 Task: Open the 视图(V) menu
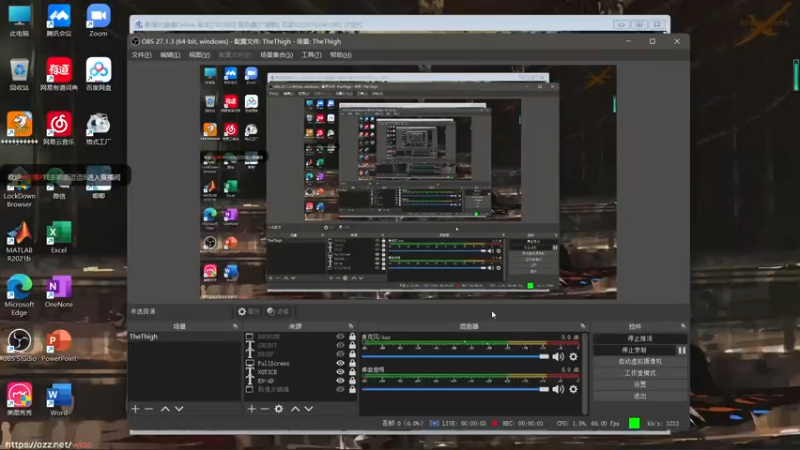click(x=199, y=55)
